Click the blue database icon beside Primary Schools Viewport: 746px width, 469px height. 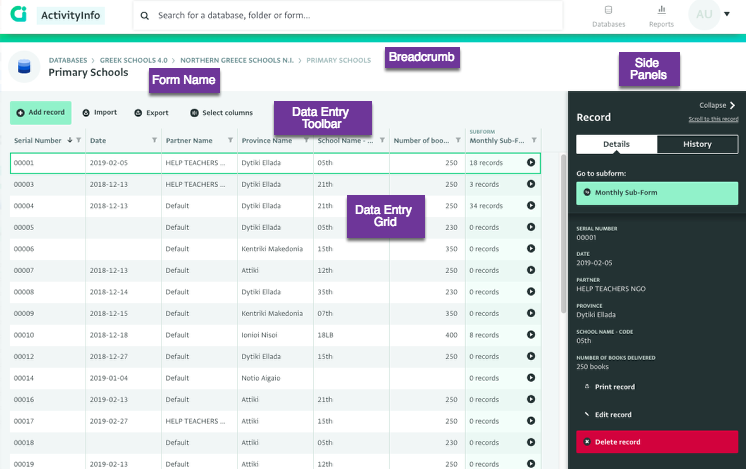pos(24,67)
